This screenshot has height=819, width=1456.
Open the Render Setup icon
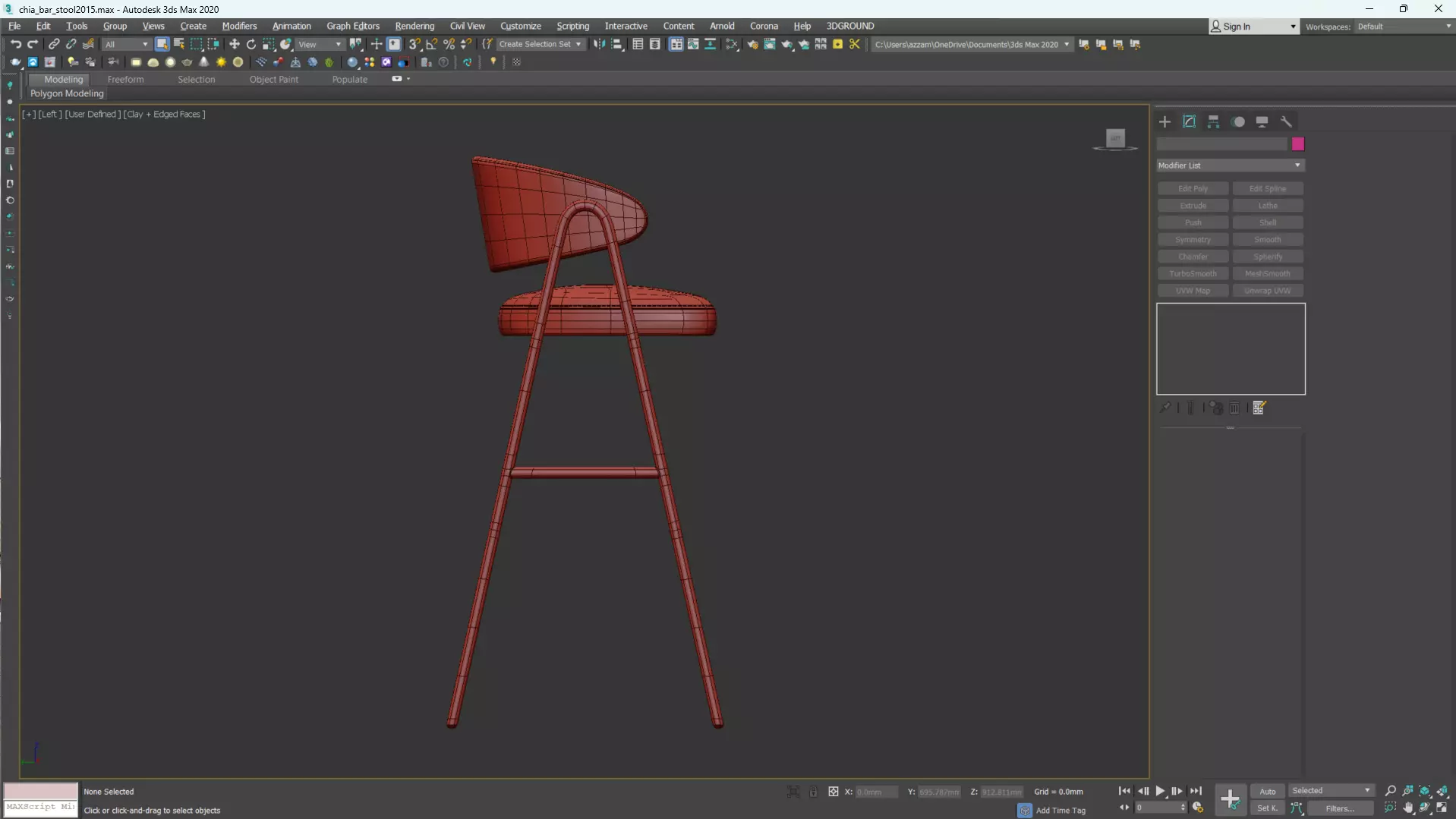[752, 44]
